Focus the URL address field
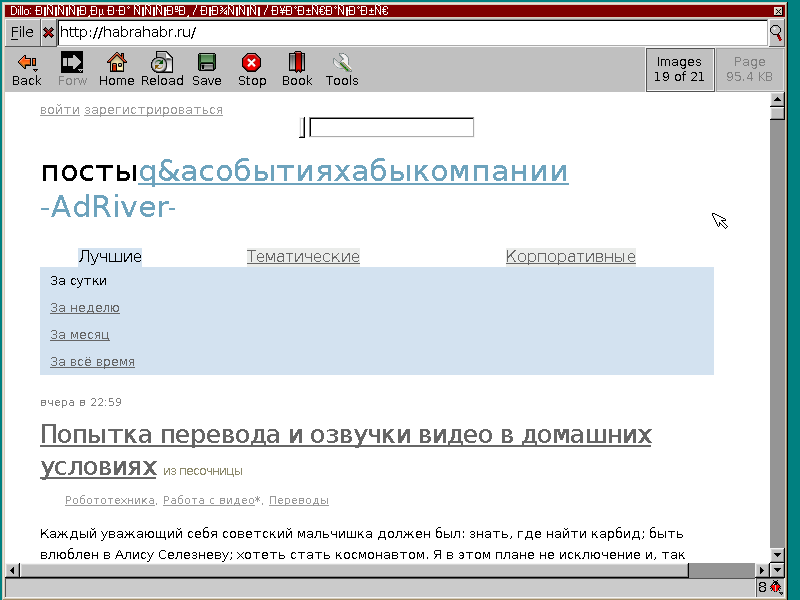 pyautogui.click(x=412, y=33)
